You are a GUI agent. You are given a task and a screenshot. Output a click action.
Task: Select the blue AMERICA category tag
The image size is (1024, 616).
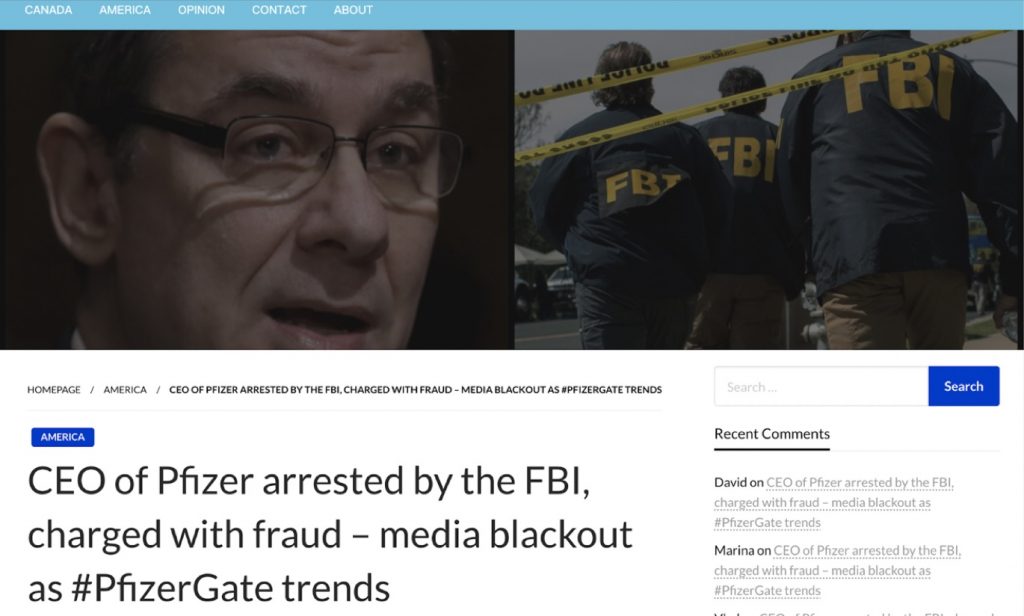coord(63,437)
